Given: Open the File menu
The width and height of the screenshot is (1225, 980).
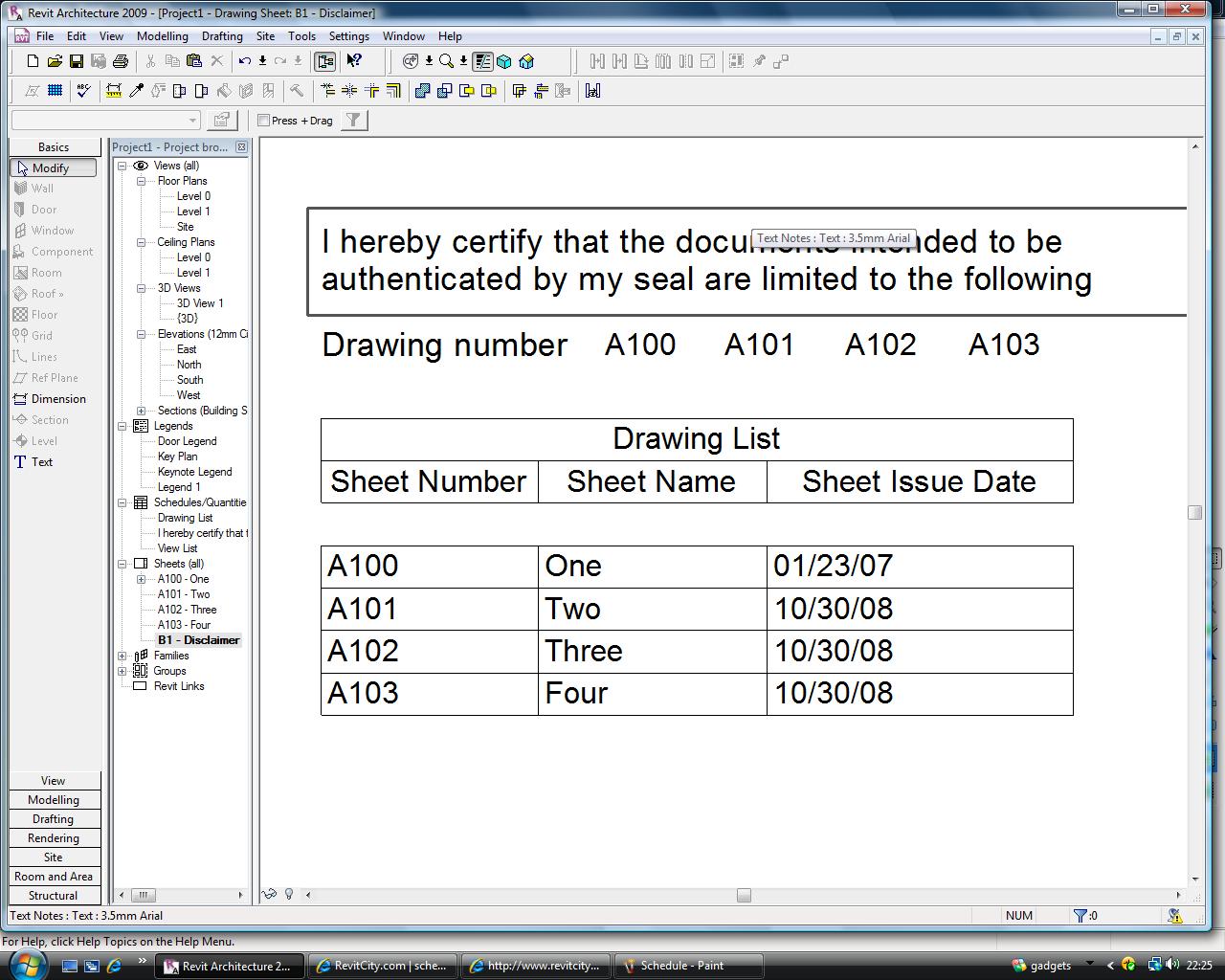Looking at the screenshot, I should 45,36.
